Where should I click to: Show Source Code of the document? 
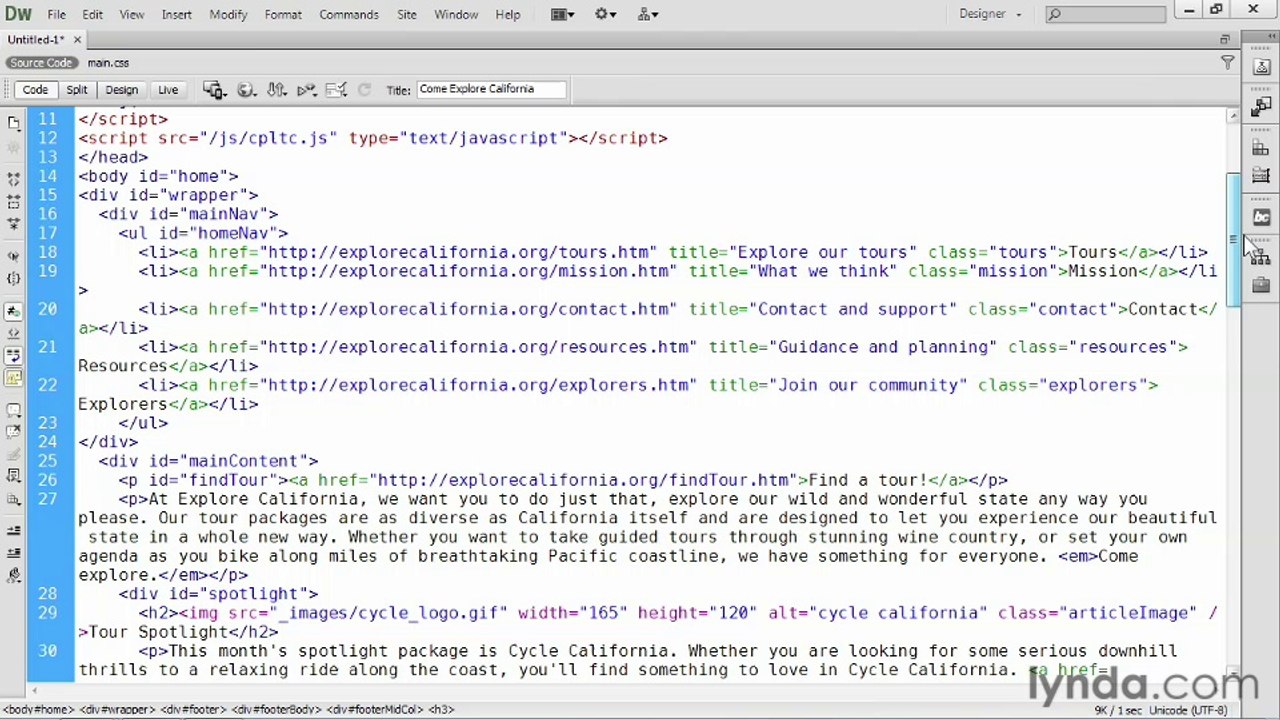41,63
